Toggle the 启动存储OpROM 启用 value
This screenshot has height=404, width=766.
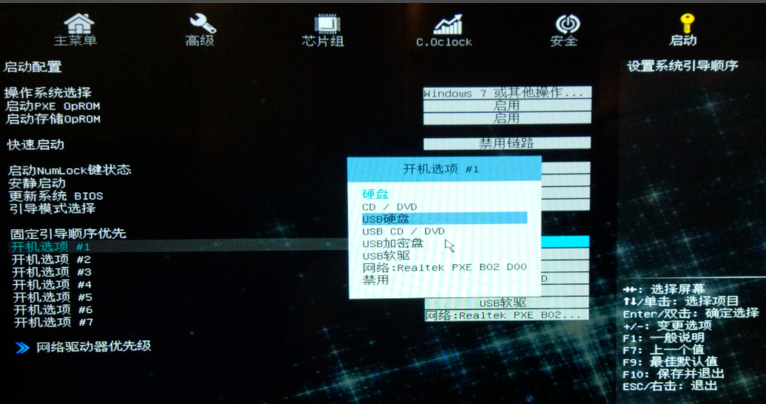pyautogui.click(x=506, y=118)
